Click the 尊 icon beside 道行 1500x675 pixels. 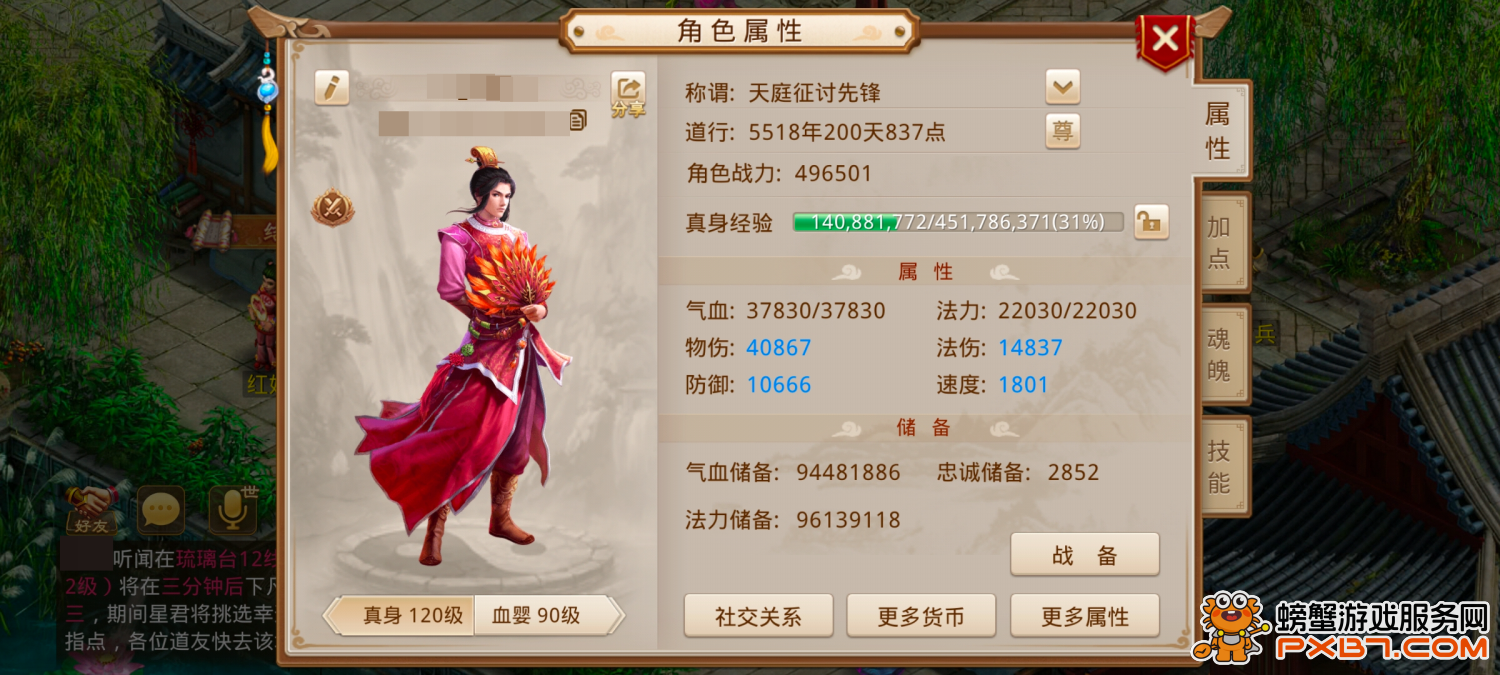1063,131
